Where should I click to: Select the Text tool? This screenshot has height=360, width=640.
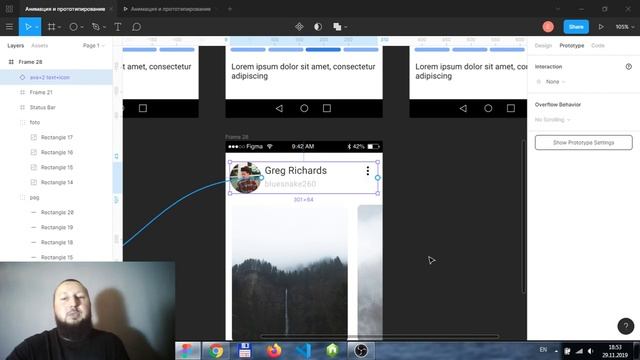pos(118,27)
